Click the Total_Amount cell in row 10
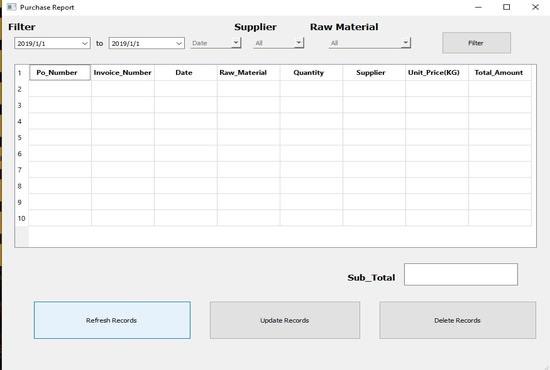 click(x=499, y=218)
